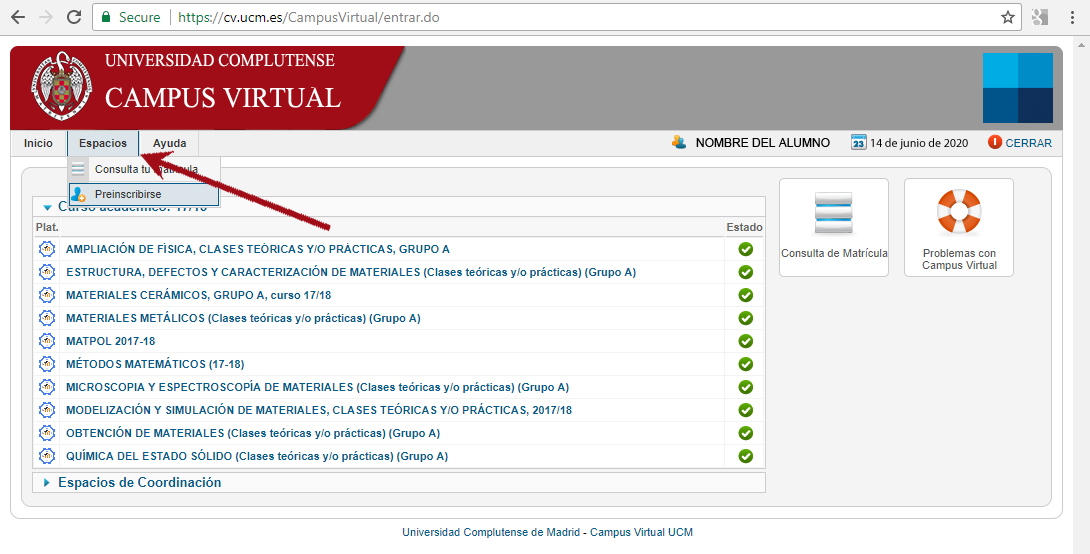The image size is (1090, 554).
Task: Select Consulta tu matrícula menu entry
Action: (144, 169)
